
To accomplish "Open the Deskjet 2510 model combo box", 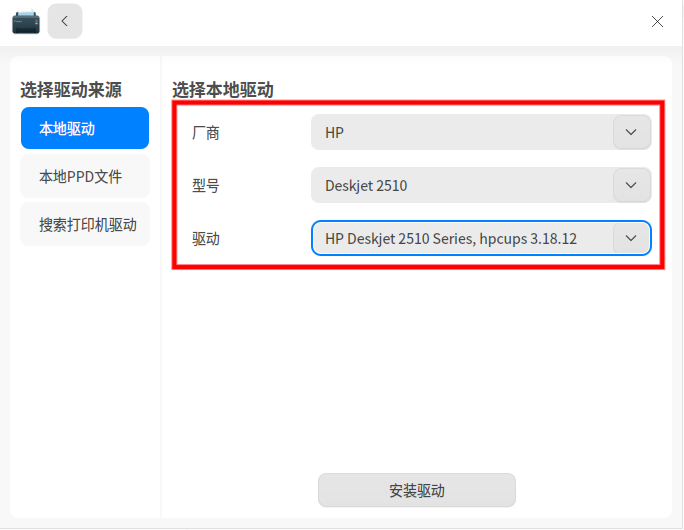I will [x=481, y=185].
